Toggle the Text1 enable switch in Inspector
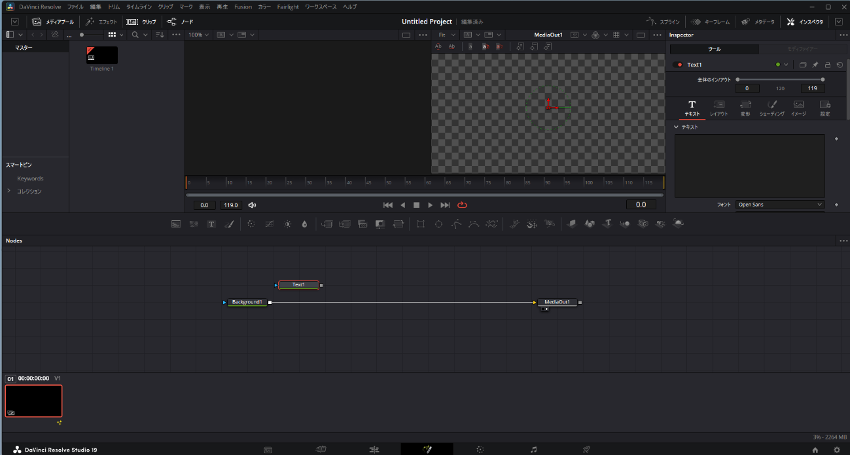This screenshot has width=850, height=456. click(679, 65)
